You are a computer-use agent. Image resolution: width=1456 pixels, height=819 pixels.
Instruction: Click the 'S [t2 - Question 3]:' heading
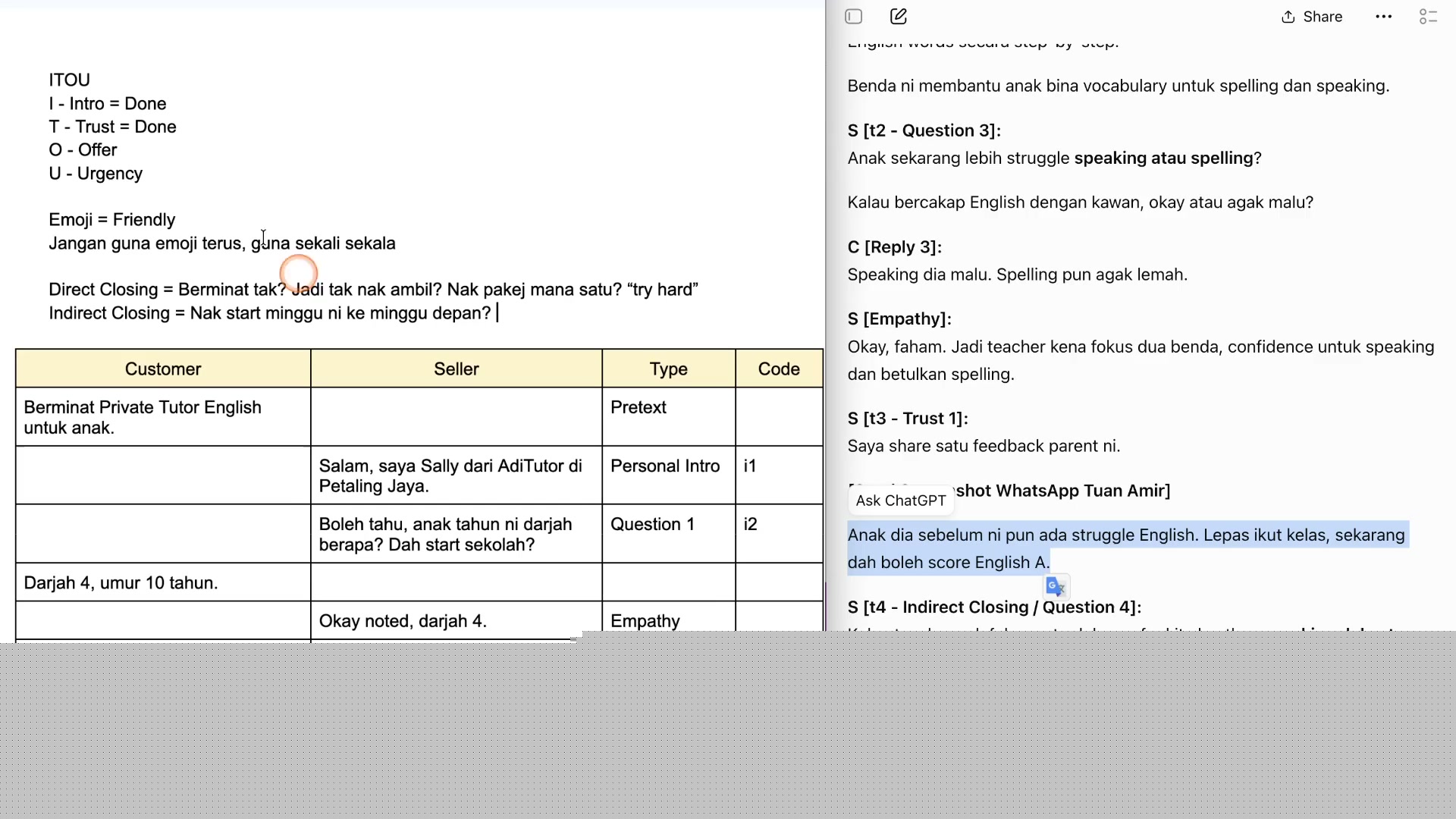point(924,130)
